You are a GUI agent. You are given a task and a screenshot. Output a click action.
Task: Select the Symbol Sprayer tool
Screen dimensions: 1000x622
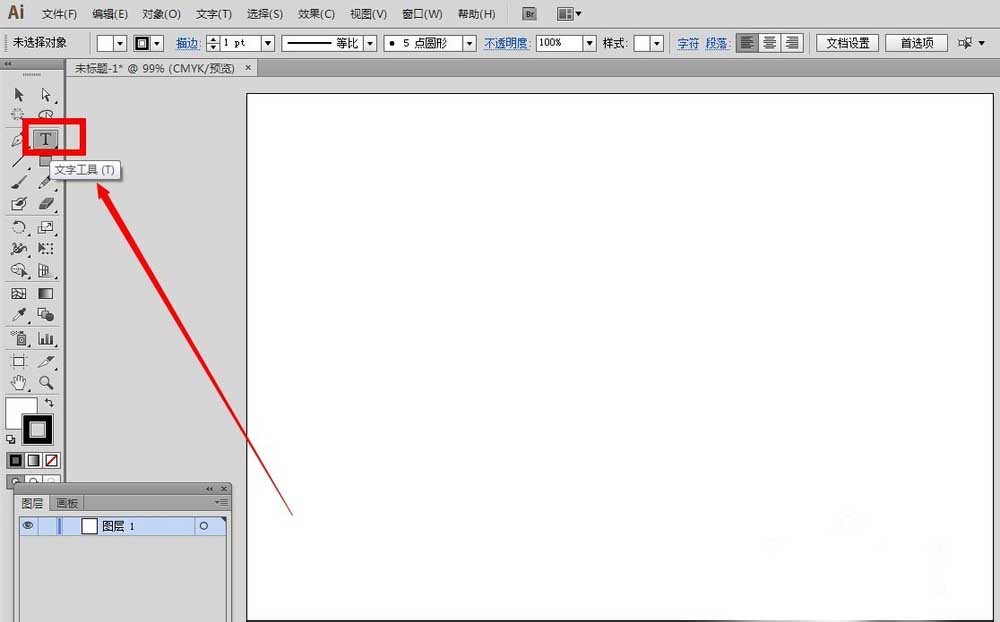pos(18,338)
